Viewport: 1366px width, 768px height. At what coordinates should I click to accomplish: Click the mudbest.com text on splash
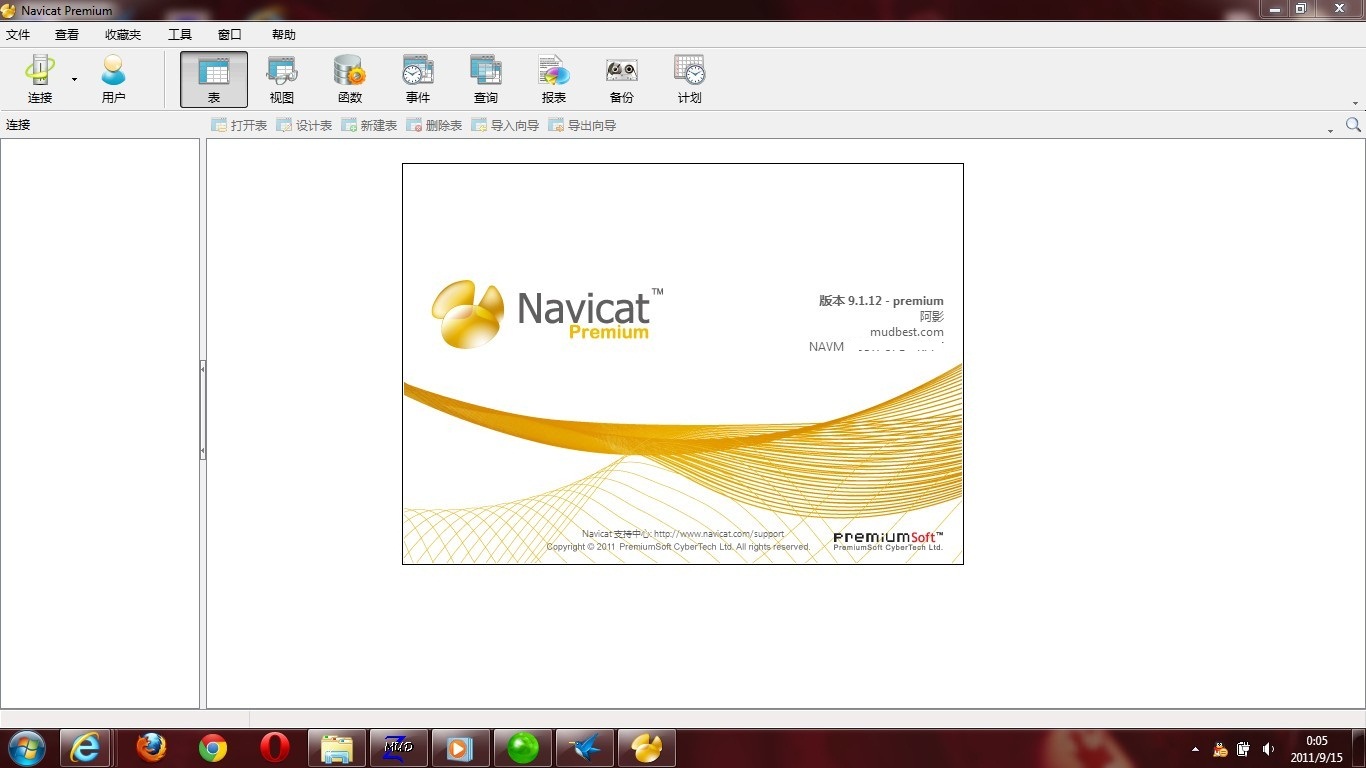click(x=907, y=332)
